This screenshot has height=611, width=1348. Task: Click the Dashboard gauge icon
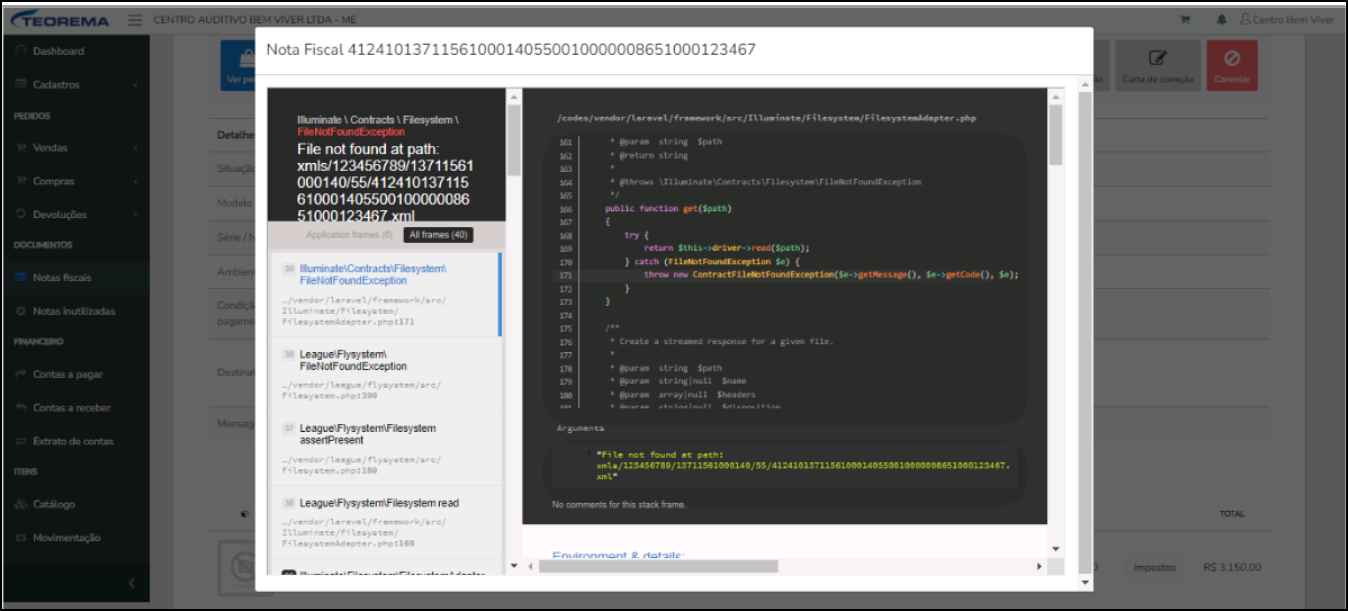click(x=21, y=51)
